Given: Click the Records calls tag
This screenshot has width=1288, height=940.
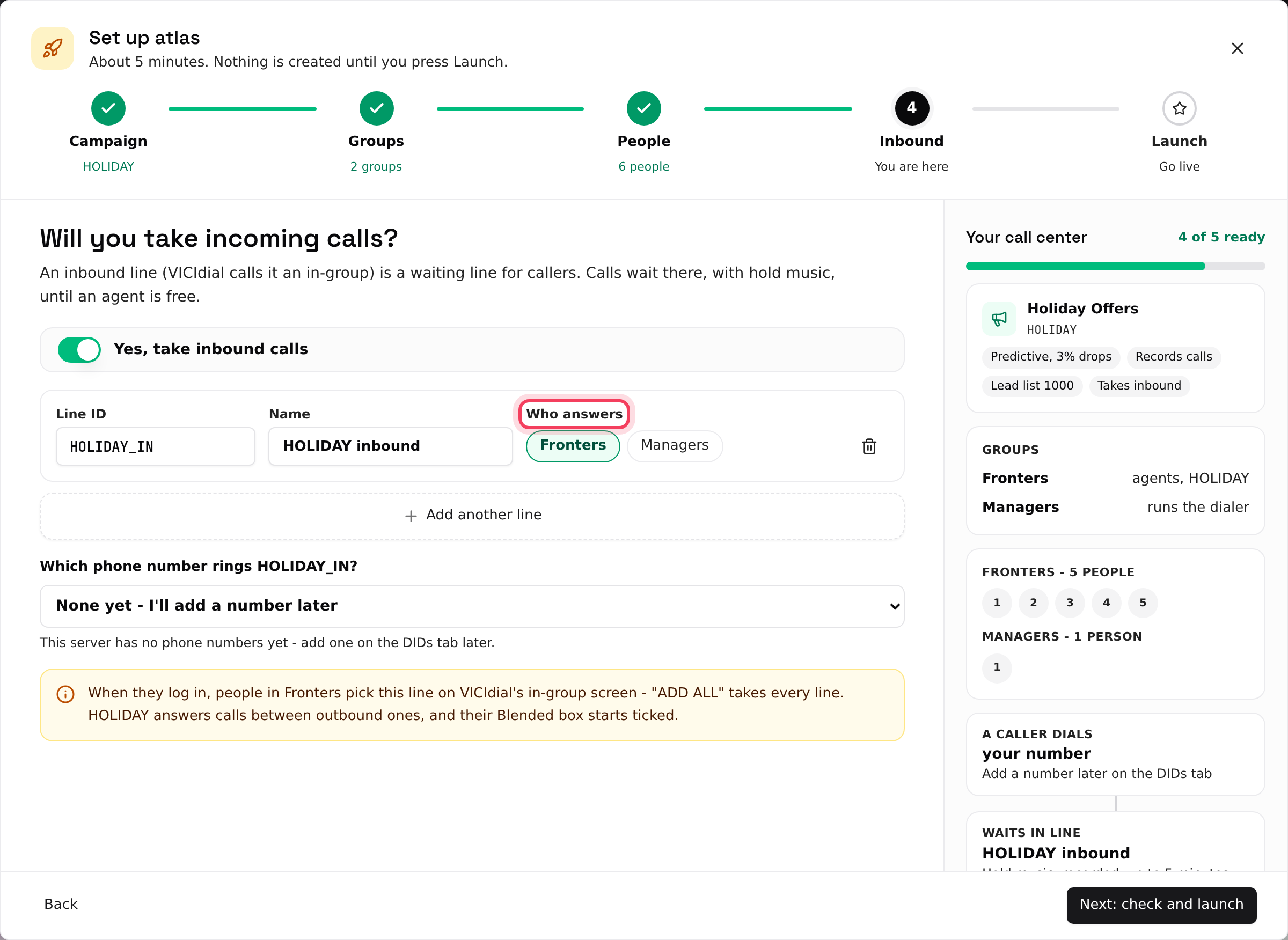Looking at the screenshot, I should pos(1173,357).
